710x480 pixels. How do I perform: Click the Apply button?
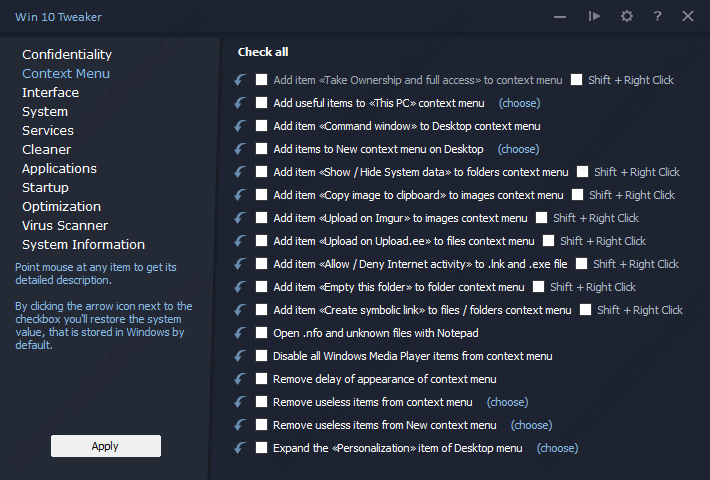(x=106, y=446)
